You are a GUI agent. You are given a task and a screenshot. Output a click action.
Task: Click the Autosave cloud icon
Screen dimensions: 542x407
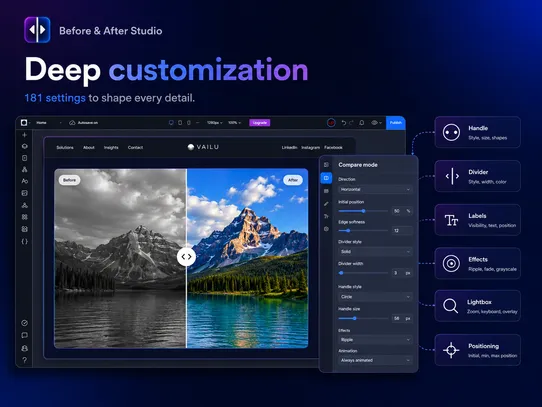pyautogui.click(x=72, y=123)
